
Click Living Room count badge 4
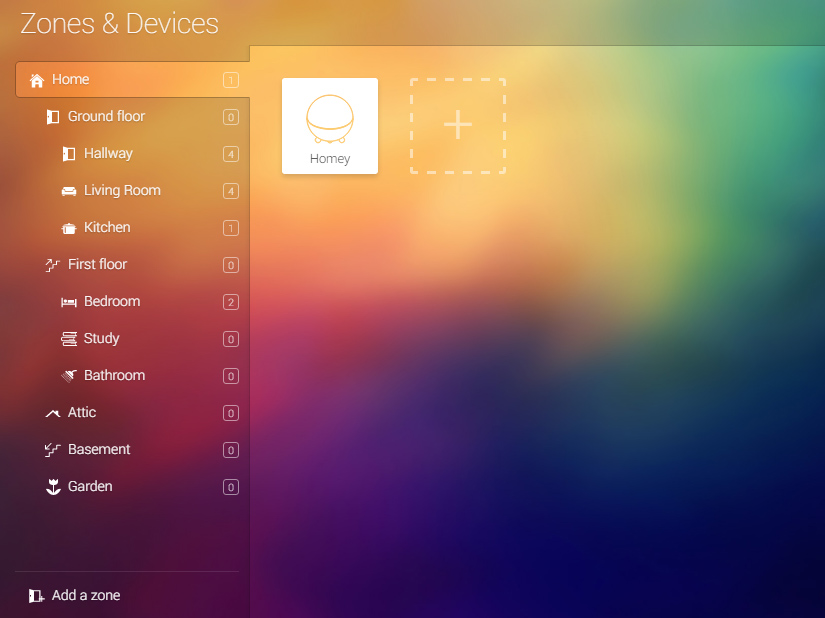230,191
